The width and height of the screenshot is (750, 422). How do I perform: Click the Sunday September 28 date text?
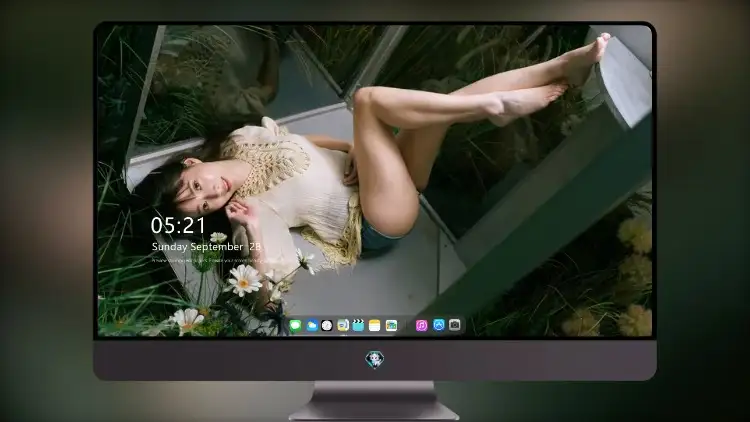click(x=207, y=247)
